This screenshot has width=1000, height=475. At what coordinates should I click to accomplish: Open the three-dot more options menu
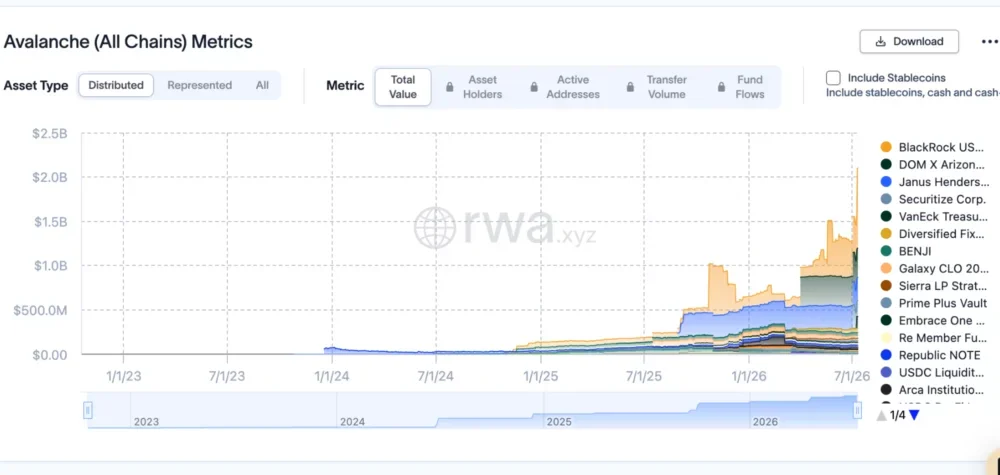tap(989, 42)
